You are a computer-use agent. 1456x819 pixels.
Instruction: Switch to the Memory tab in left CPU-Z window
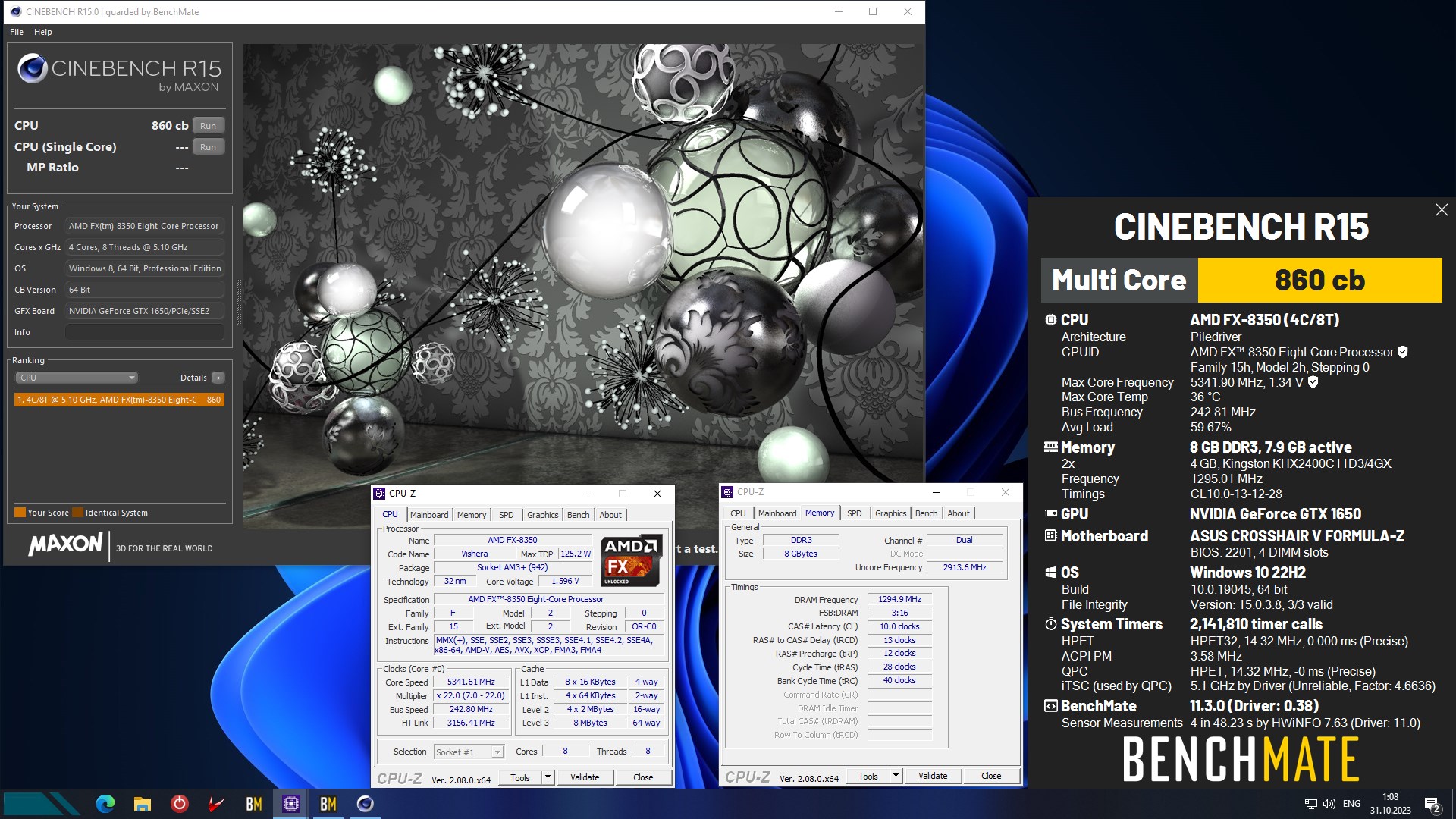click(472, 515)
